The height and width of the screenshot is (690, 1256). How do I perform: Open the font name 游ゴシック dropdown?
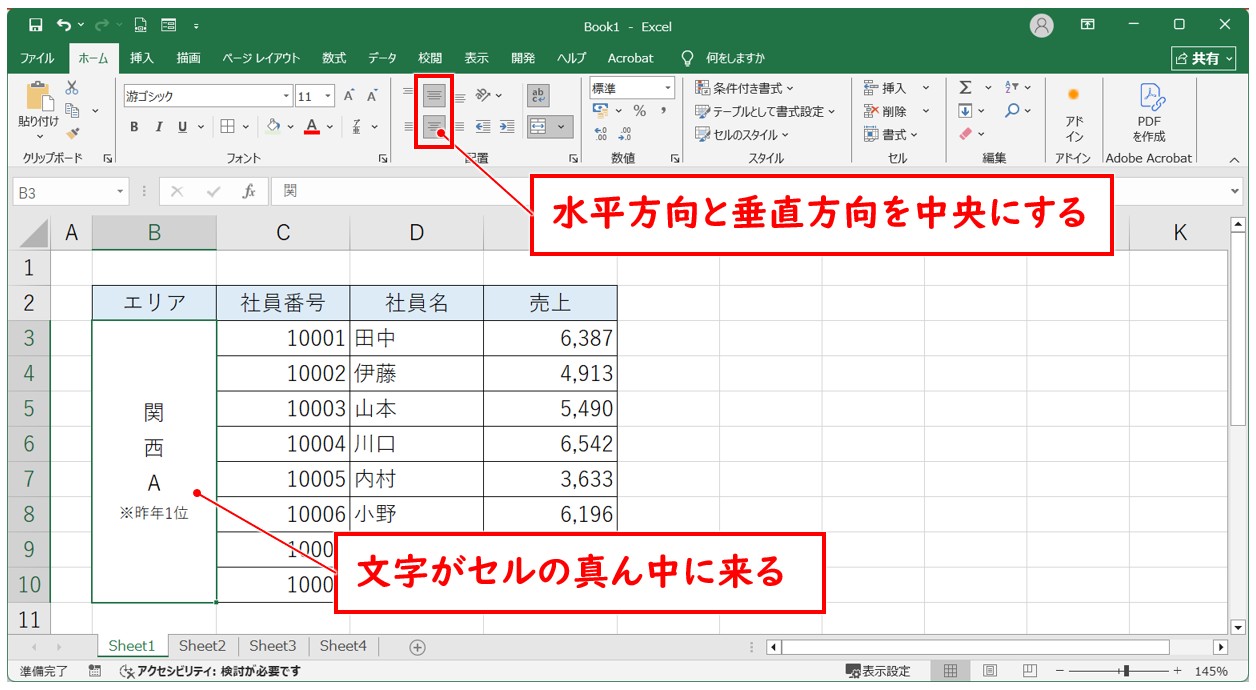pyautogui.click(x=286, y=96)
